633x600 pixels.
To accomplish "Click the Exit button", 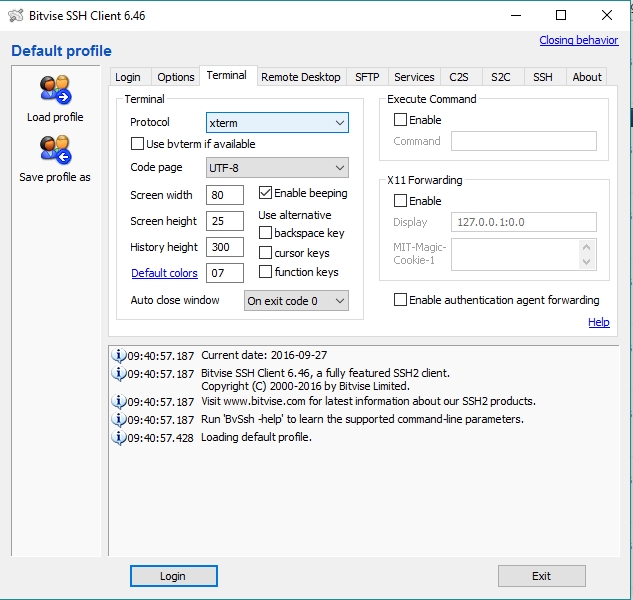I will point(542,576).
